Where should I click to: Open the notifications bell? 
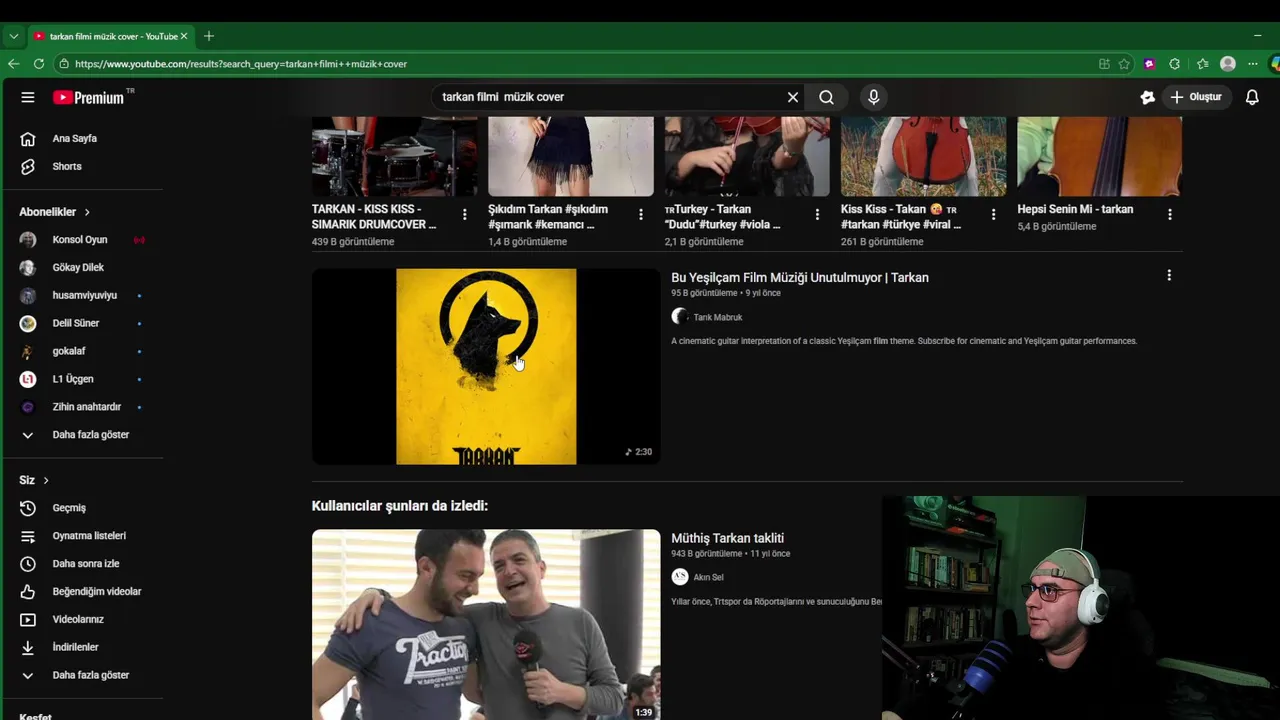coord(1252,97)
